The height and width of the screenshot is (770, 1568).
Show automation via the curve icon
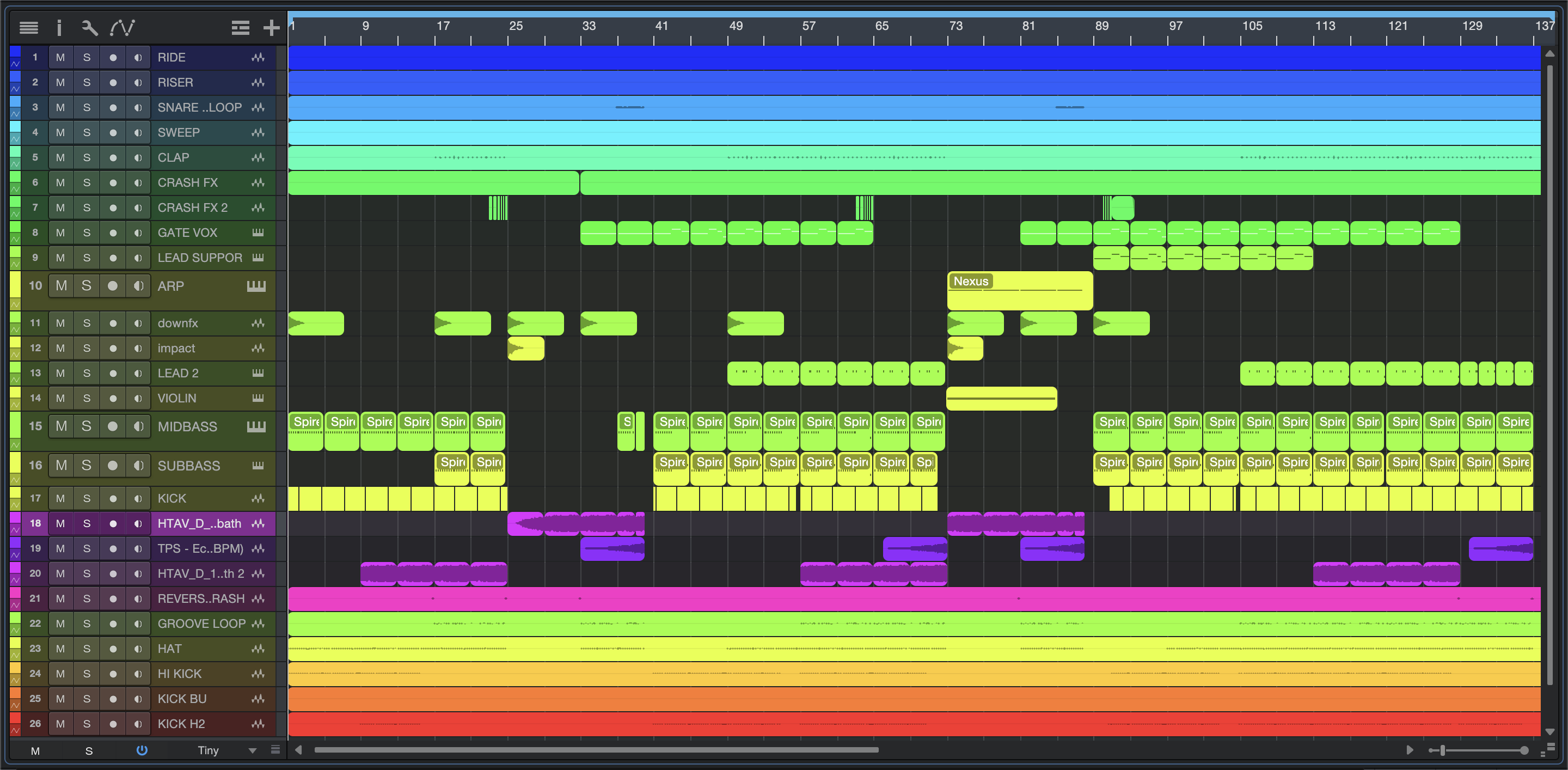(x=122, y=27)
